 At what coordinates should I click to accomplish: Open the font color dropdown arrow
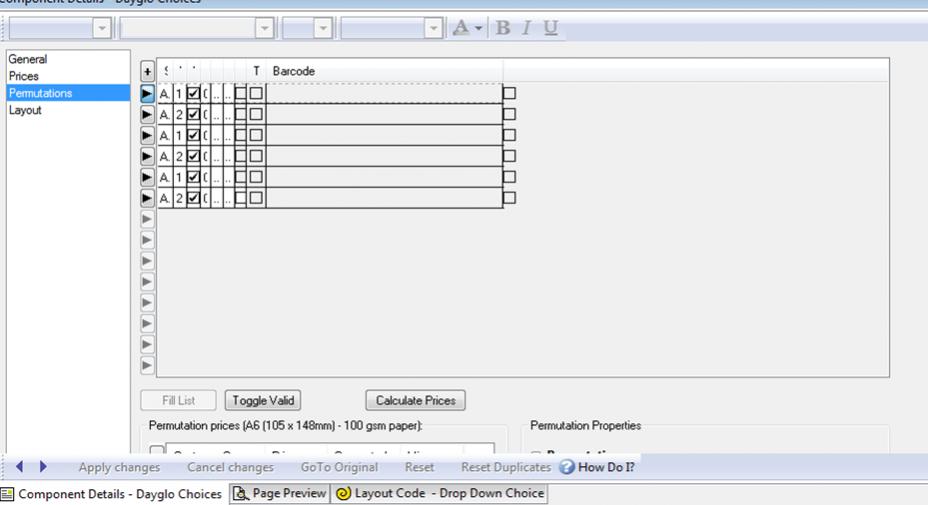479,28
